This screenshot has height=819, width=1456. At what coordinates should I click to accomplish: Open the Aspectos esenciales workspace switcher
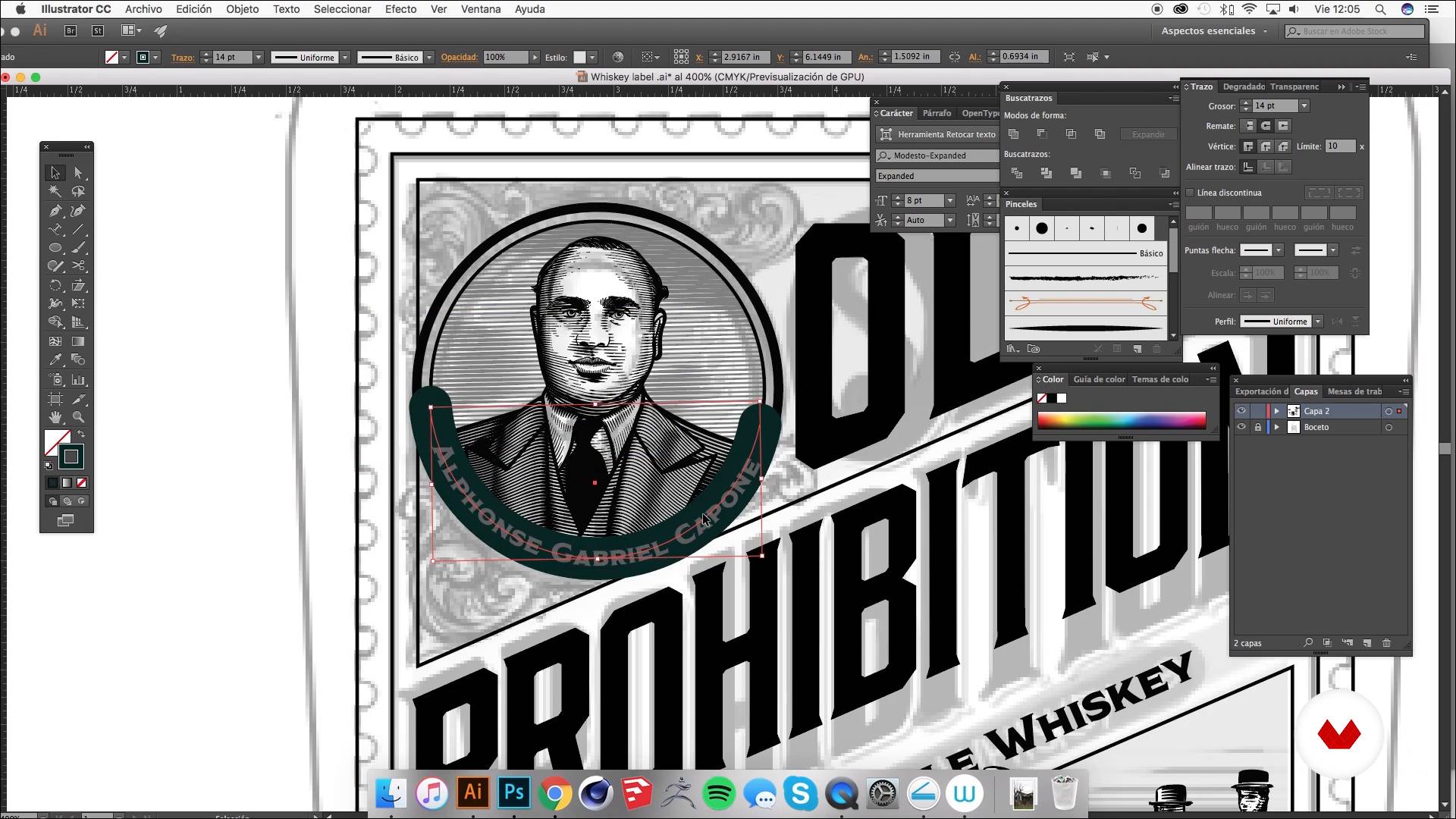(x=1215, y=31)
